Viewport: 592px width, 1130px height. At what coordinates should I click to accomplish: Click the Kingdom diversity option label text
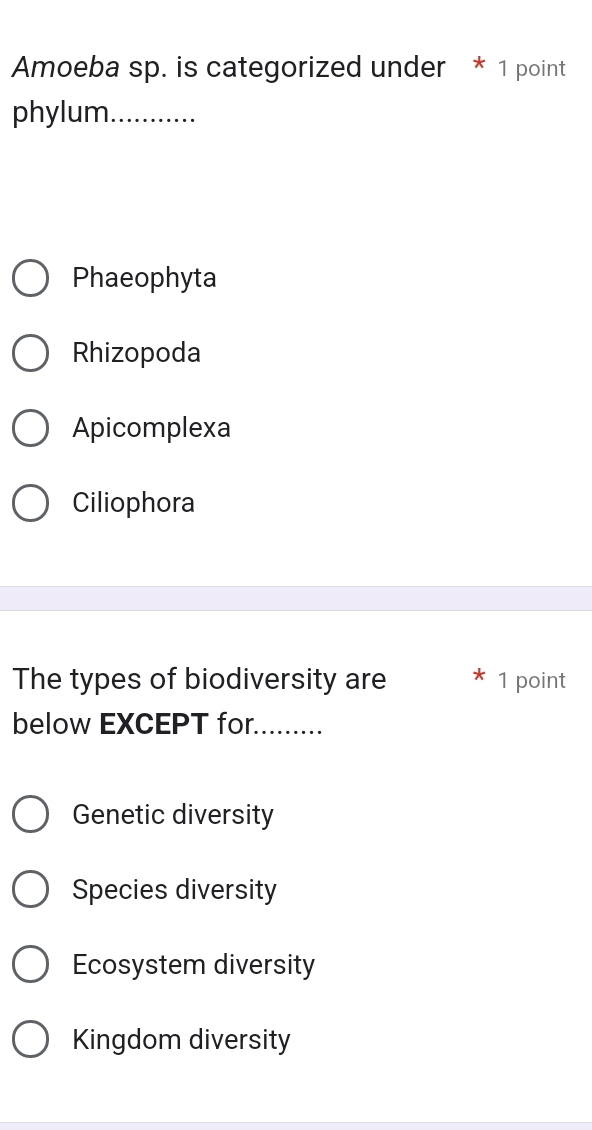(181, 1039)
